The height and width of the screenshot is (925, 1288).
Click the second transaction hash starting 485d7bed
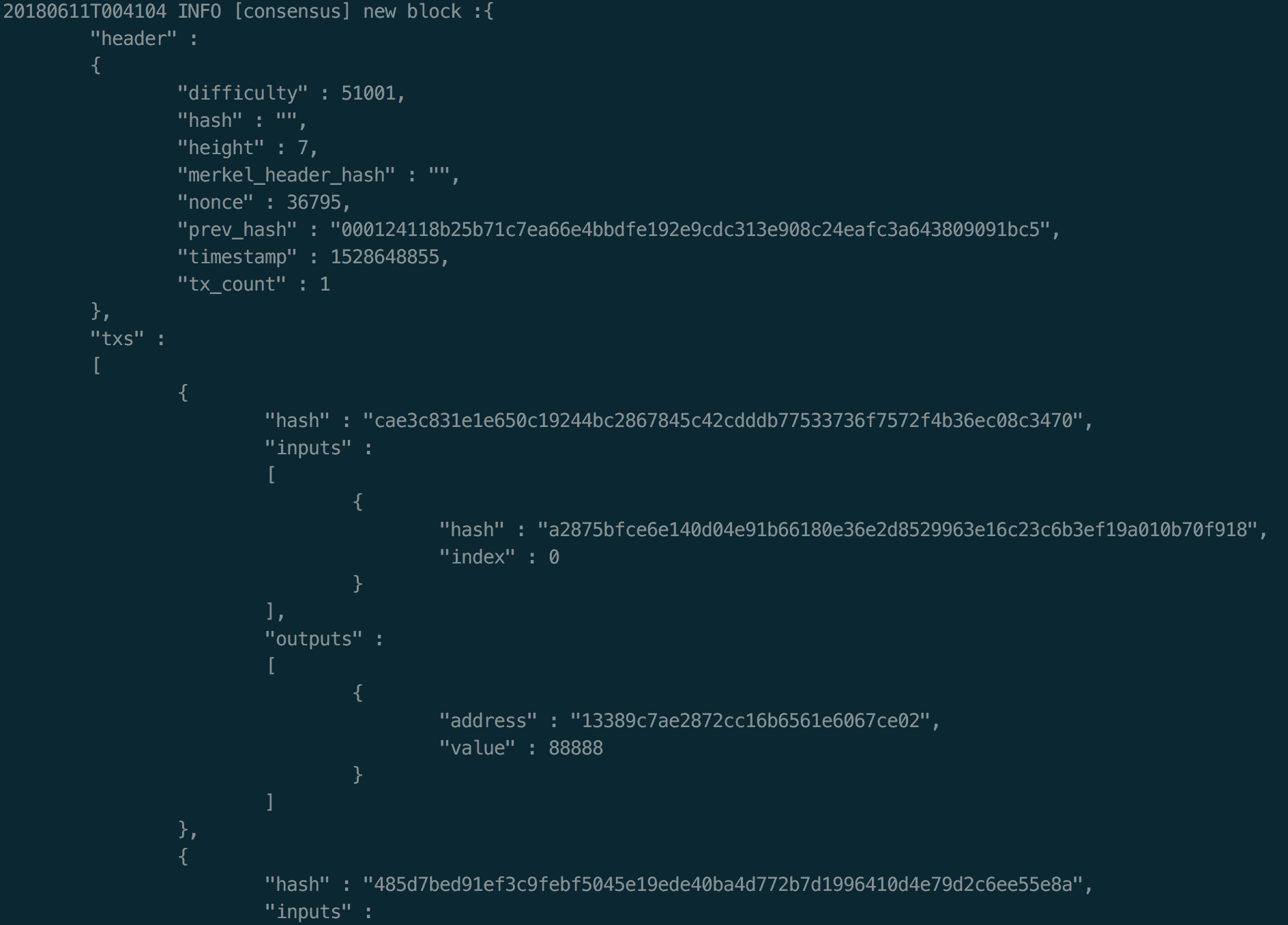722,885
